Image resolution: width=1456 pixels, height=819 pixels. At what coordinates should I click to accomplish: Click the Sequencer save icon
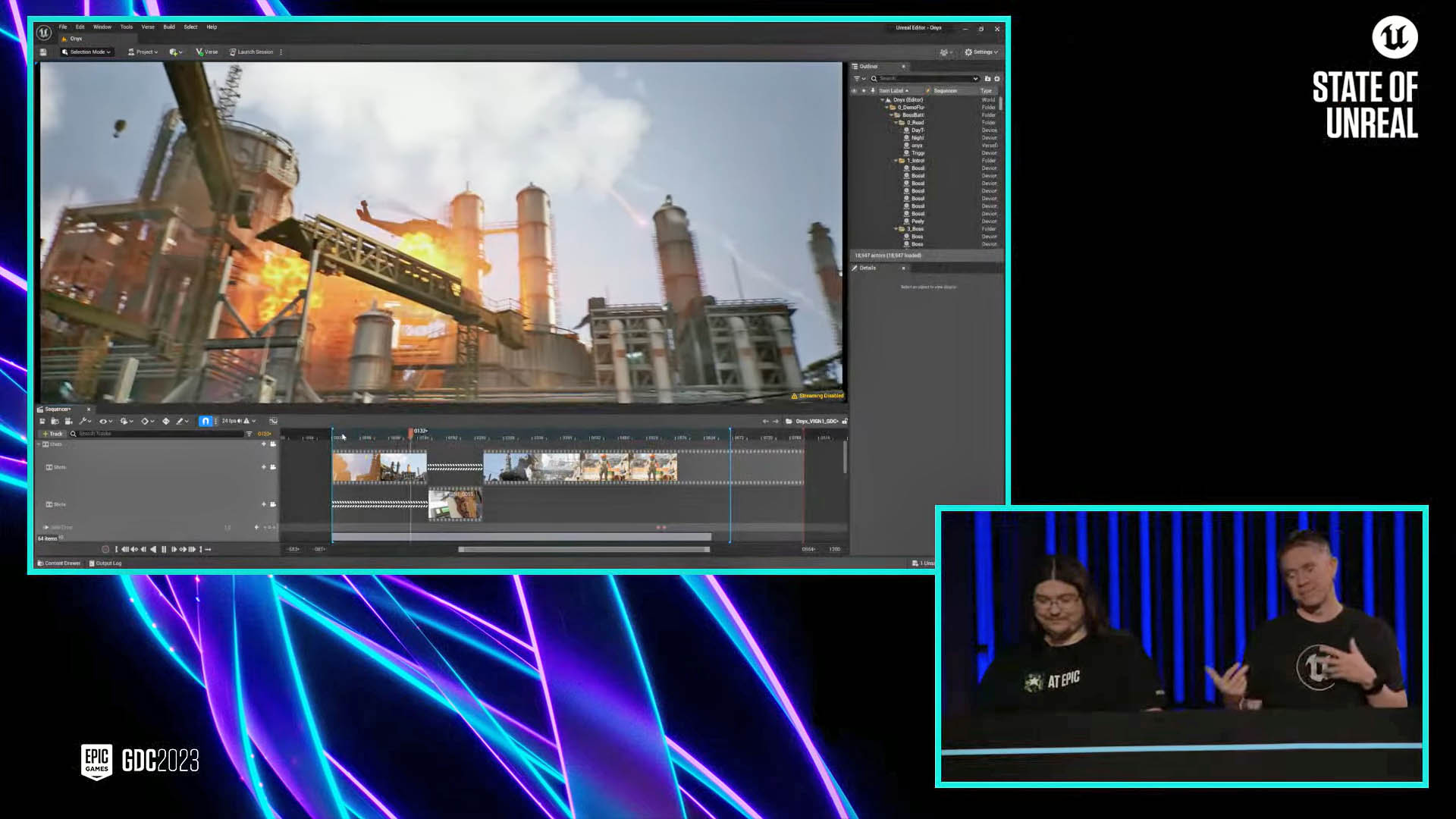[x=42, y=422]
